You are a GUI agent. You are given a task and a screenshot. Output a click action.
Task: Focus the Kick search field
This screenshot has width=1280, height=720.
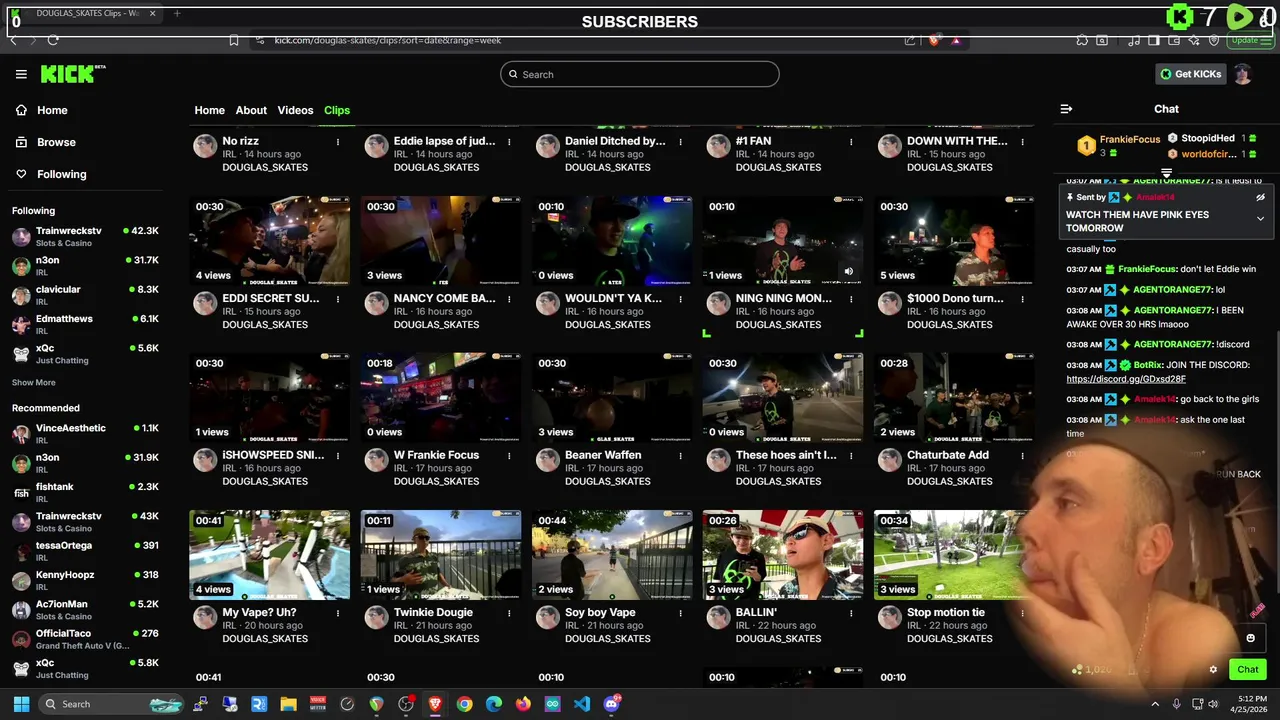click(640, 74)
